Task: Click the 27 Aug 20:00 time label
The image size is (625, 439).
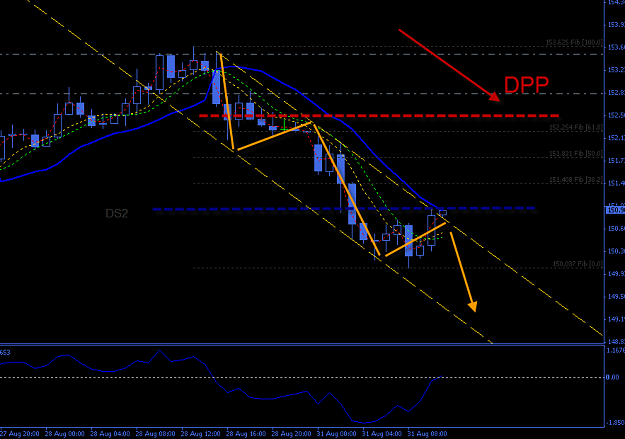Action: 20,433
